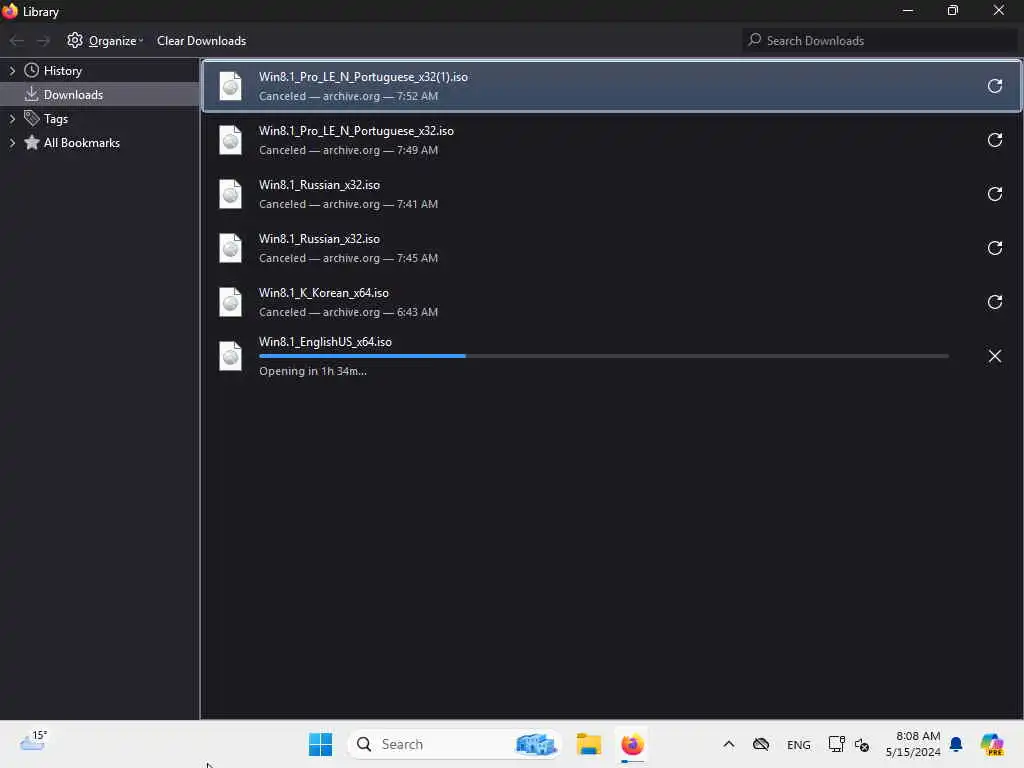This screenshot has height=768, width=1024.
Task: Click the file icon of Win8.1_K_Korean_x64.iso
Action: pyautogui.click(x=230, y=302)
